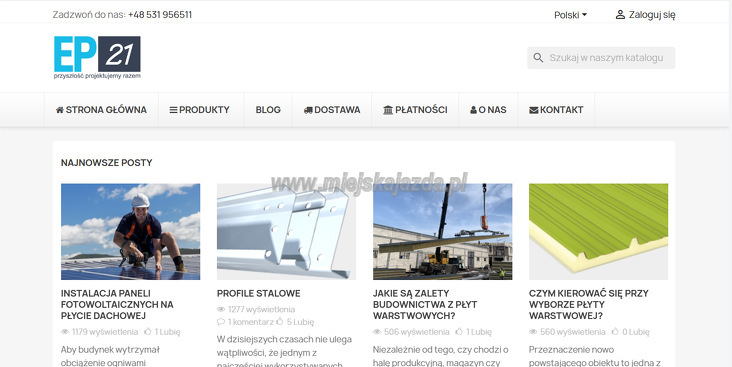Click the person icon next to O Nas
Viewport: 732px width, 367px height.
tap(473, 110)
